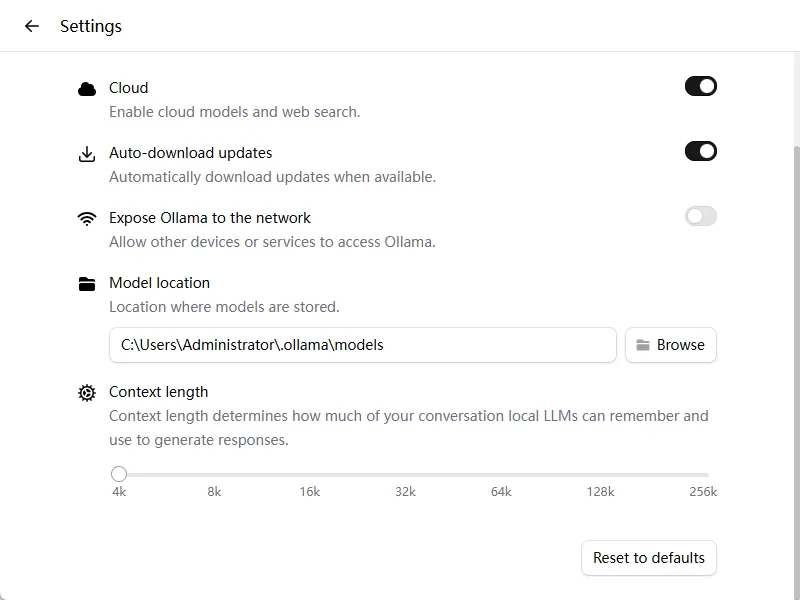Click the Auto-download updates download icon
This screenshot has width=800, height=600.
[x=87, y=154]
